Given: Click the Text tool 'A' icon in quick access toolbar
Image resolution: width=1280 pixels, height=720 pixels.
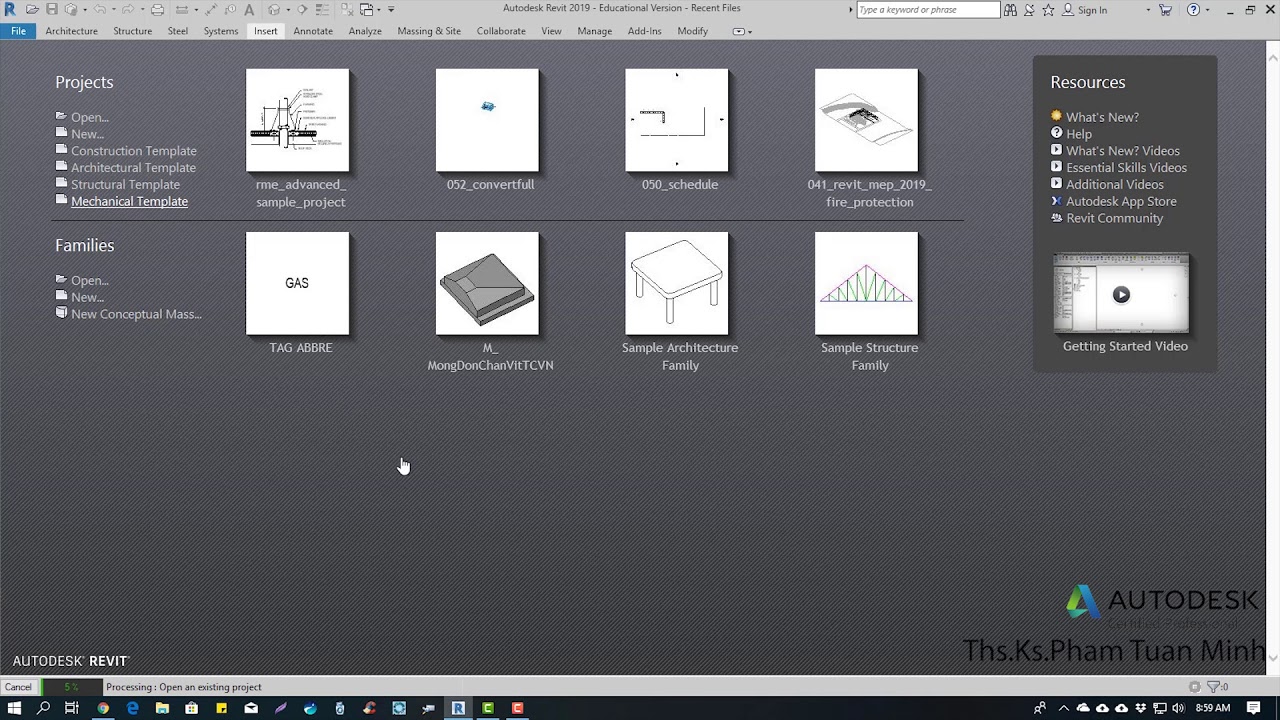Looking at the screenshot, I should pos(249,10).
